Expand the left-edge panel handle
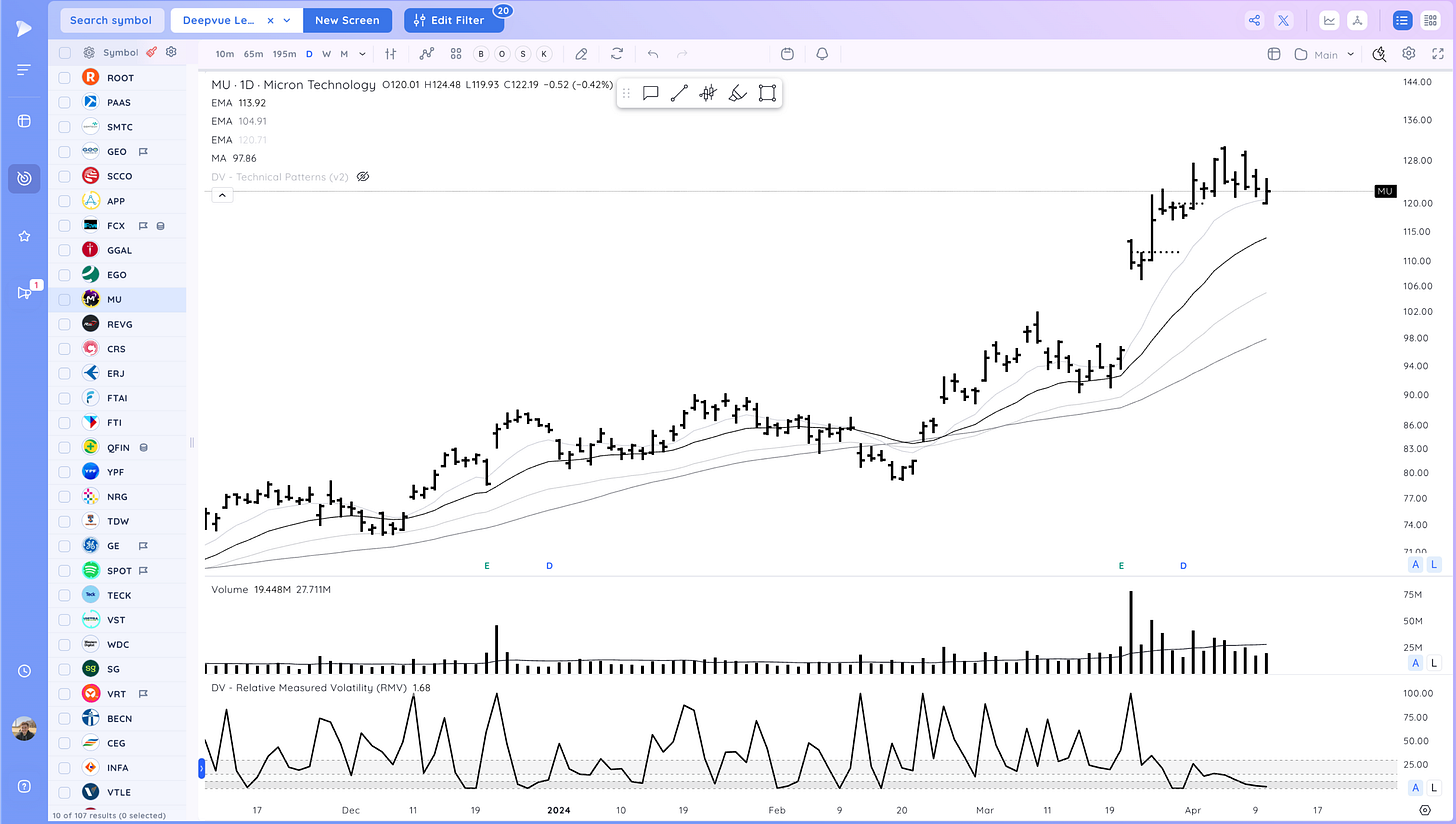 201,768
